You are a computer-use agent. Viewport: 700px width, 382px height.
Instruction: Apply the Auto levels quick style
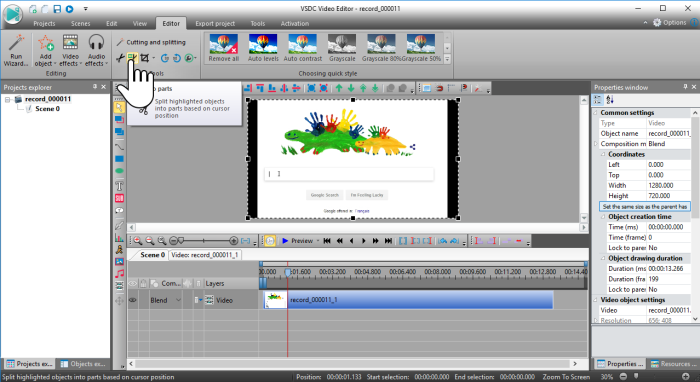[263, 48]
